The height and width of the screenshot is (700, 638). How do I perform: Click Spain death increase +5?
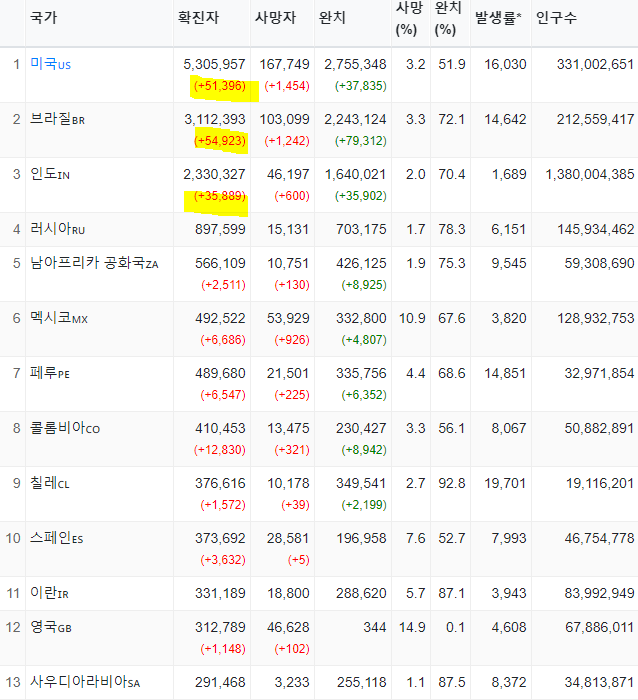[299, 560]
